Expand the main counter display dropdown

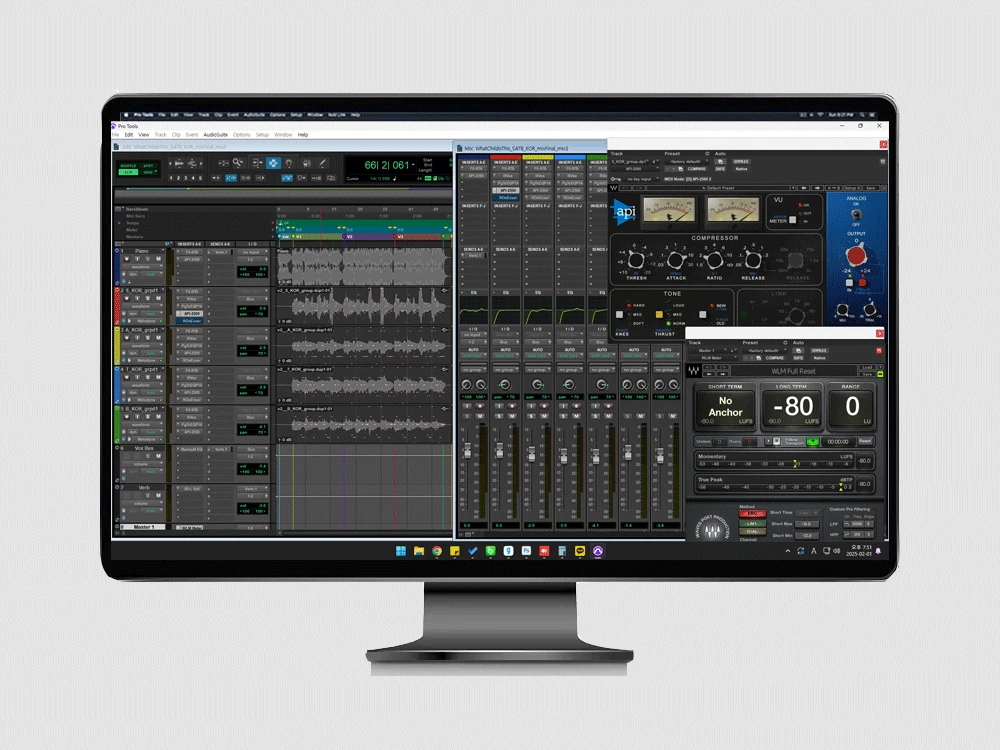(413, 164)
